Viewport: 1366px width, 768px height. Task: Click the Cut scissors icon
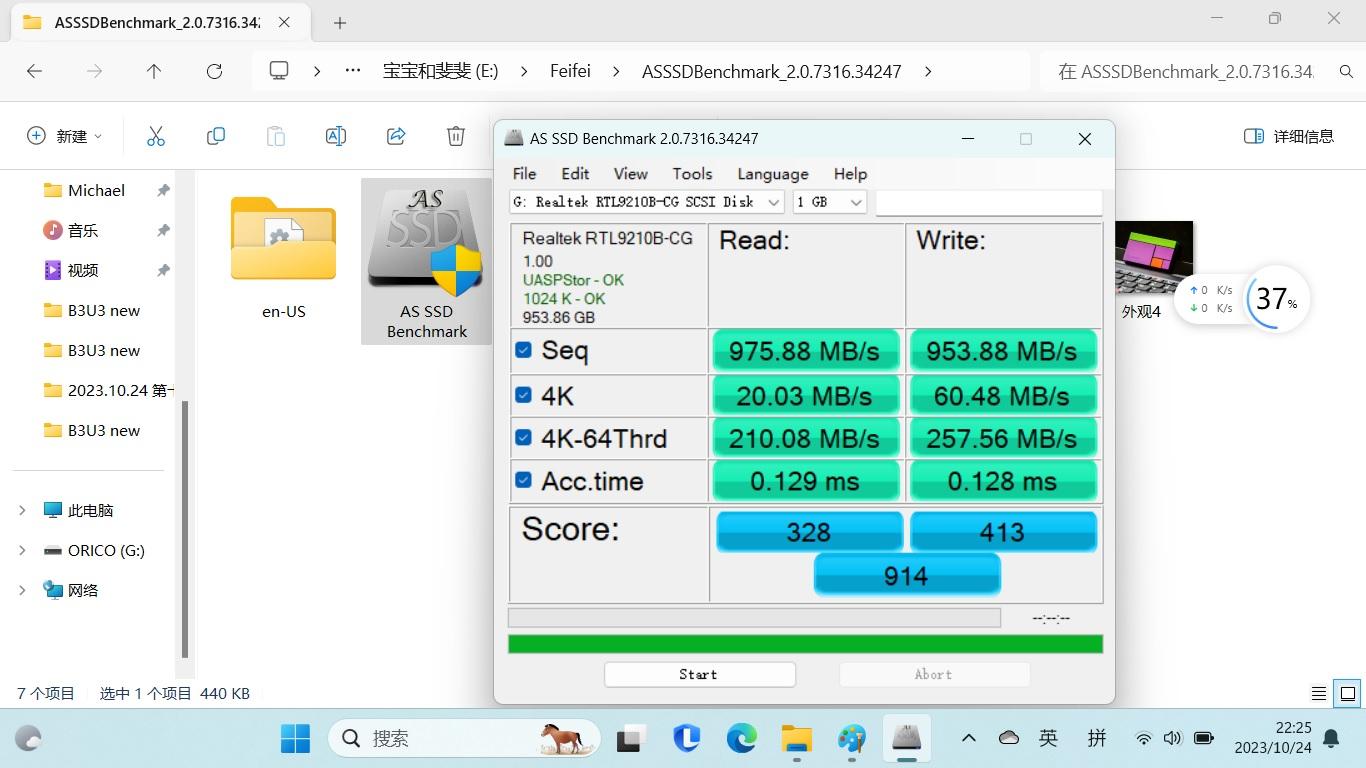coord(156,136)
